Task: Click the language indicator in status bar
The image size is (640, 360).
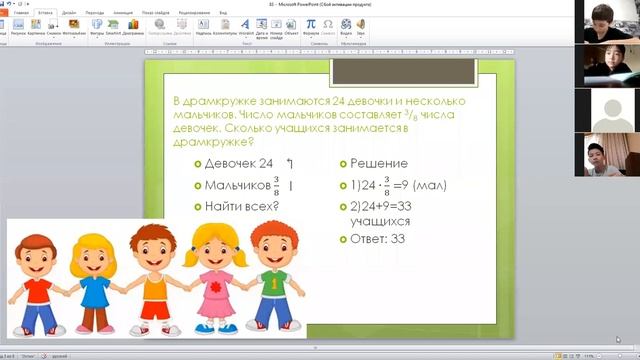Action: (59, 356)
